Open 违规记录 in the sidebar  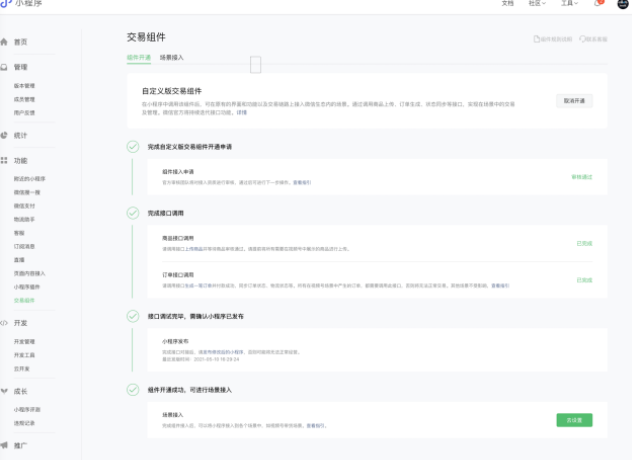point(24,423)
